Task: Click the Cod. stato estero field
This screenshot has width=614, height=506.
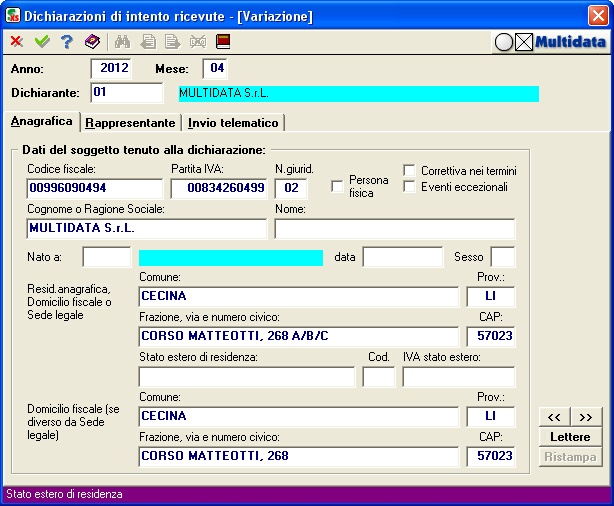Action: pos(379,377)
